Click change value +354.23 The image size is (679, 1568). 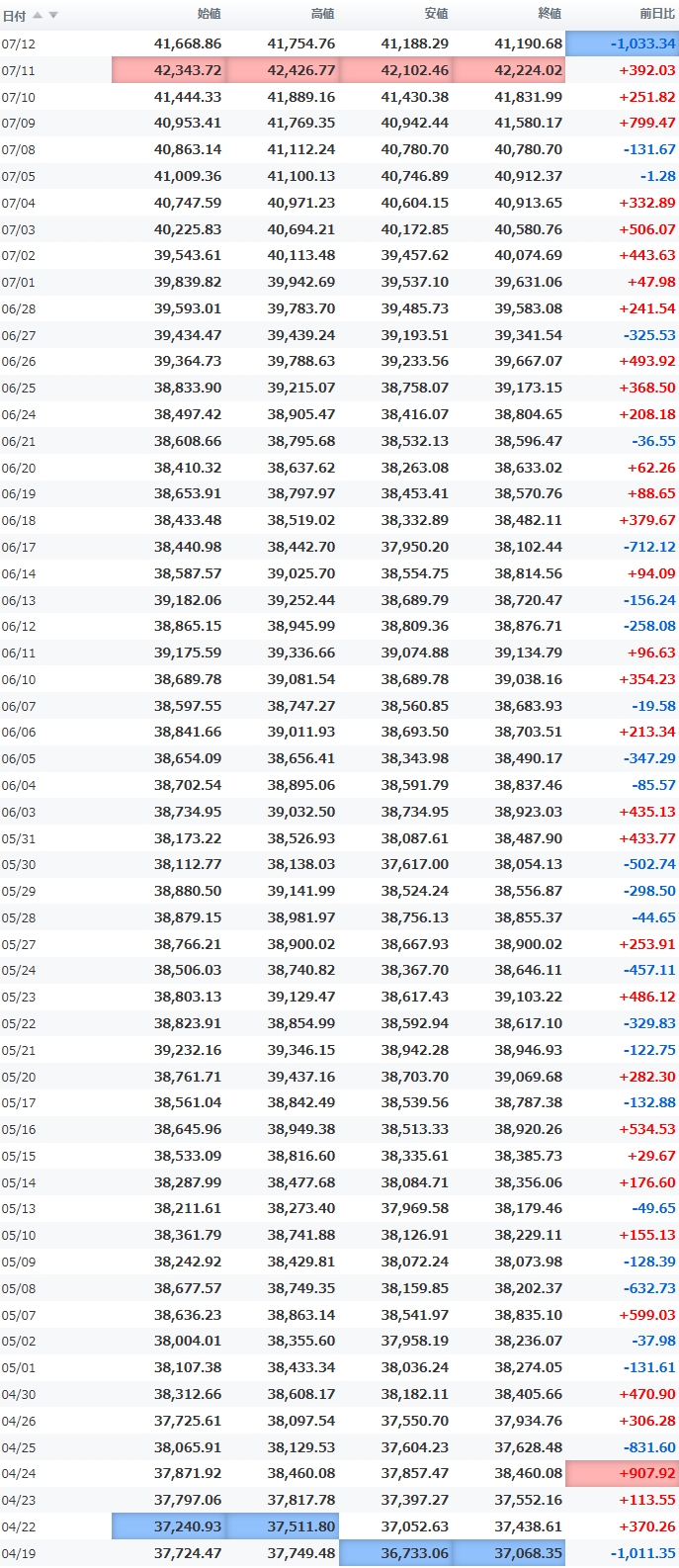647,679
